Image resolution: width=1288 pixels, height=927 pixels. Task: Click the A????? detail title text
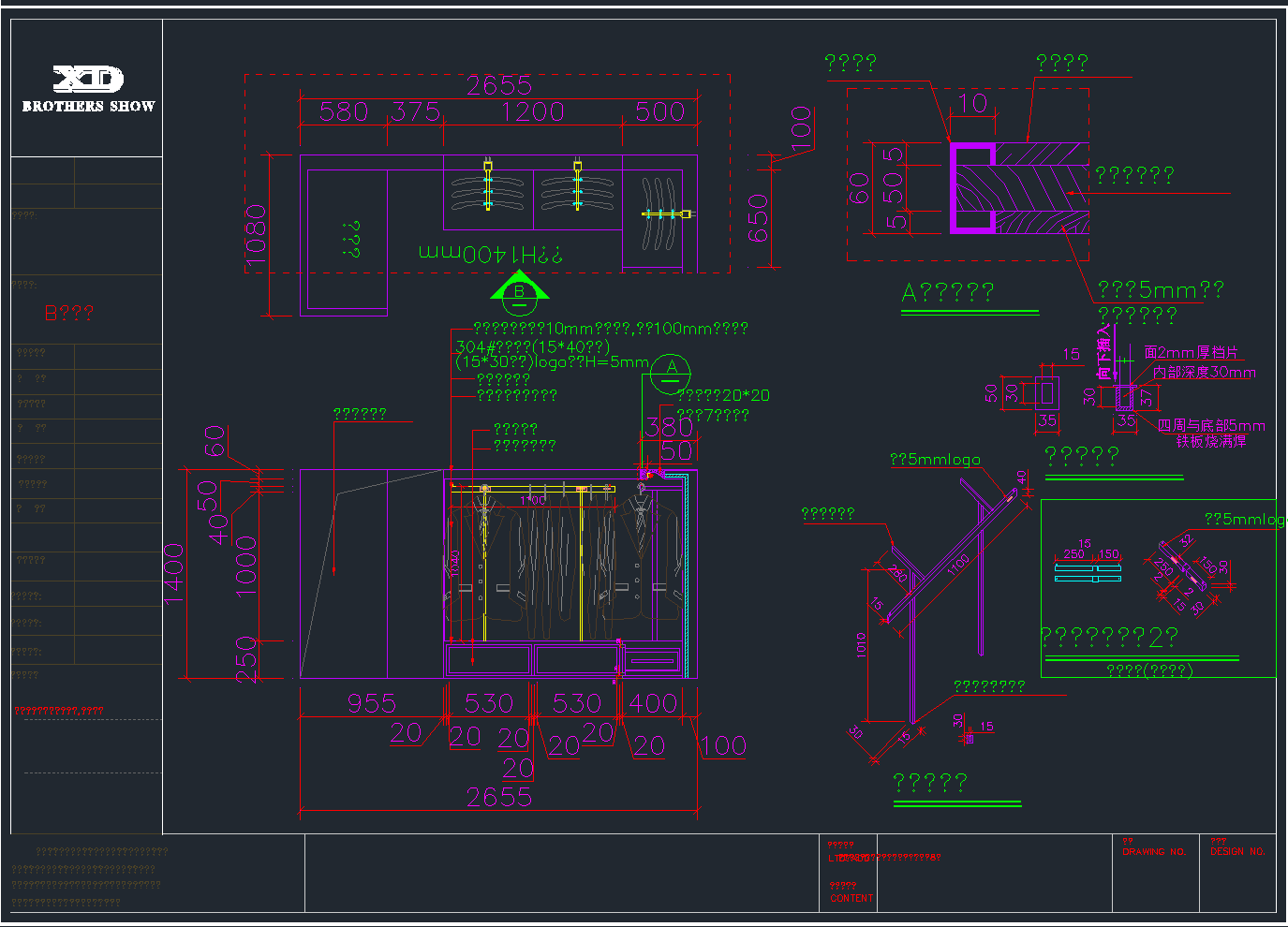(947, 293)
